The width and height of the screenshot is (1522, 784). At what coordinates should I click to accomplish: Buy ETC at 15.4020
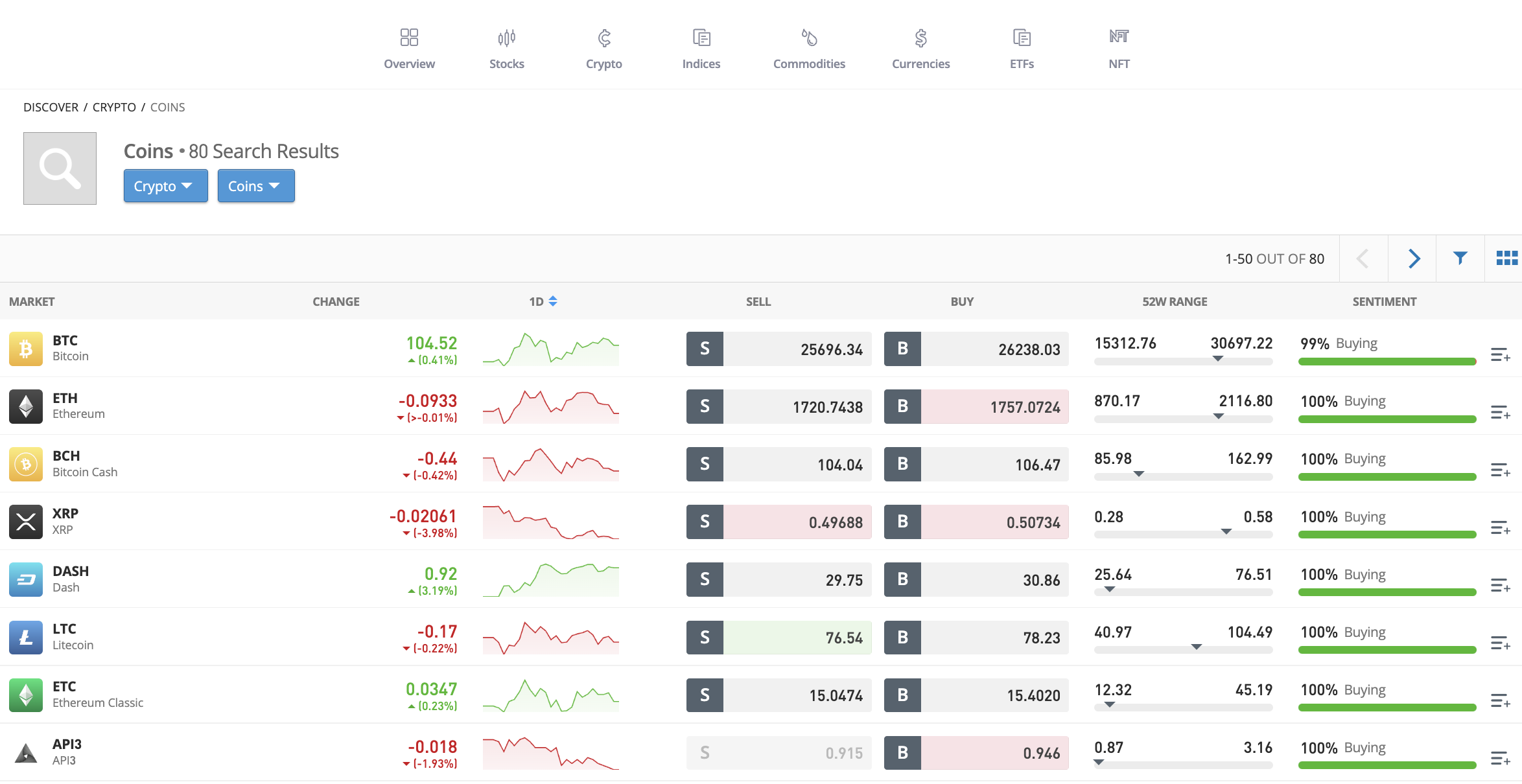coord(976,695)
